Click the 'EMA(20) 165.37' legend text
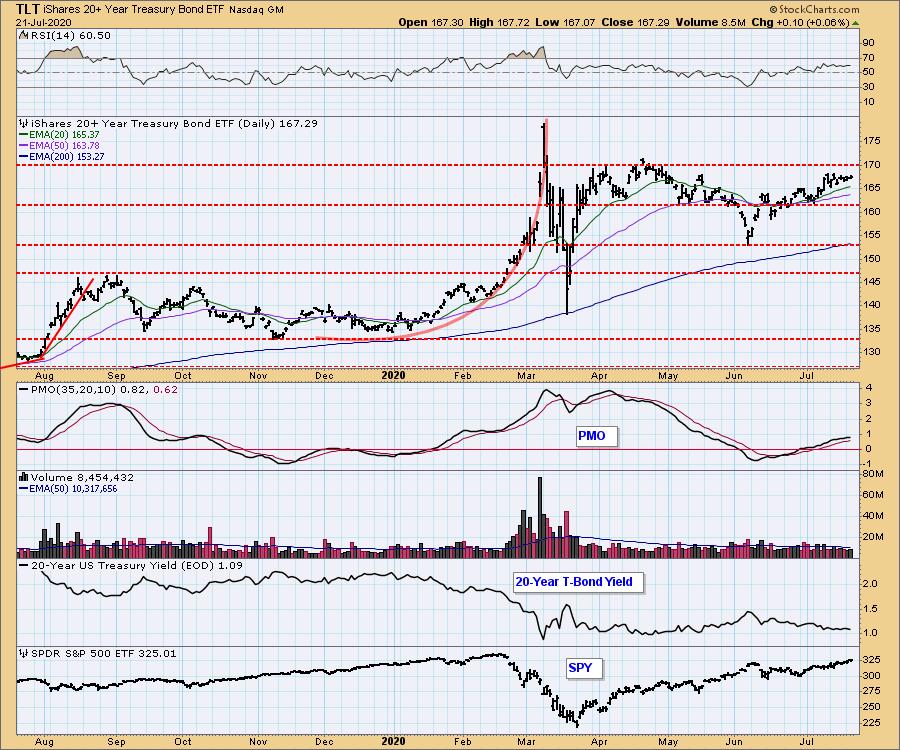900x750 pixels. [64, 135]
